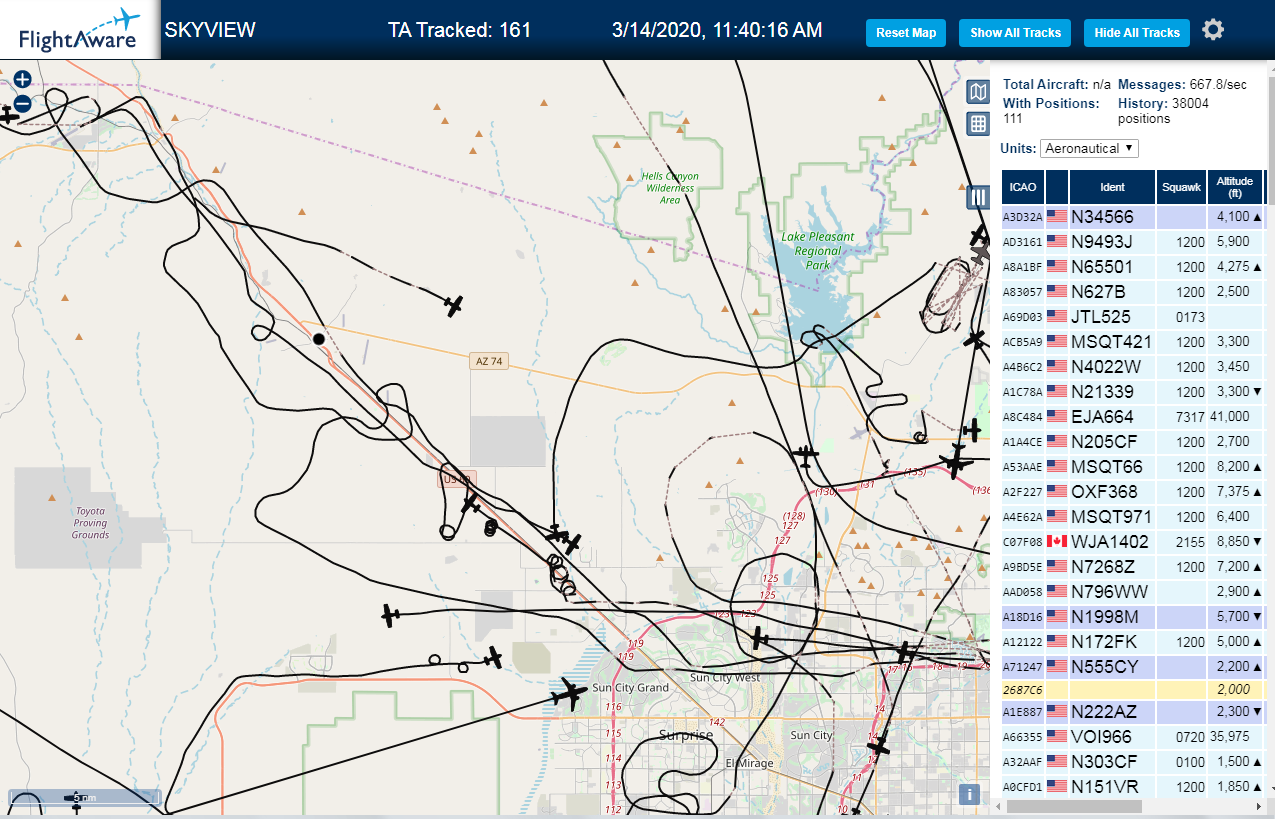The height and width of the screenshot is (819, 1275).
Task: Select aircraft N7268Z row
Action: pos(1133,567)
